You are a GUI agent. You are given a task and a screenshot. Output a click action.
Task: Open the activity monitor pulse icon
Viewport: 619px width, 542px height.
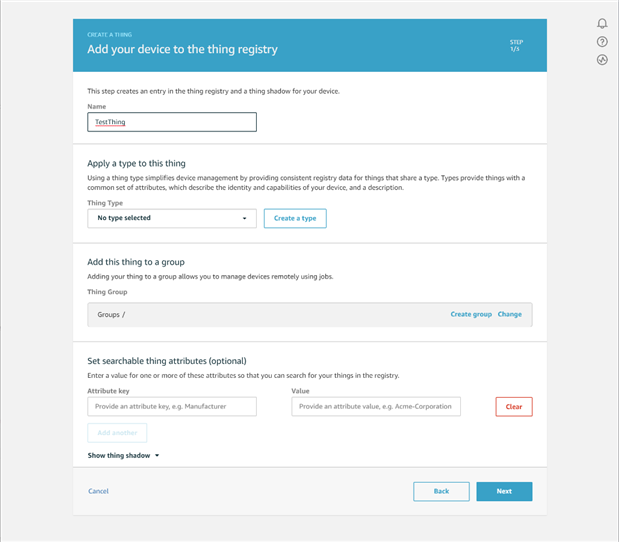click(x=602, y=60)
